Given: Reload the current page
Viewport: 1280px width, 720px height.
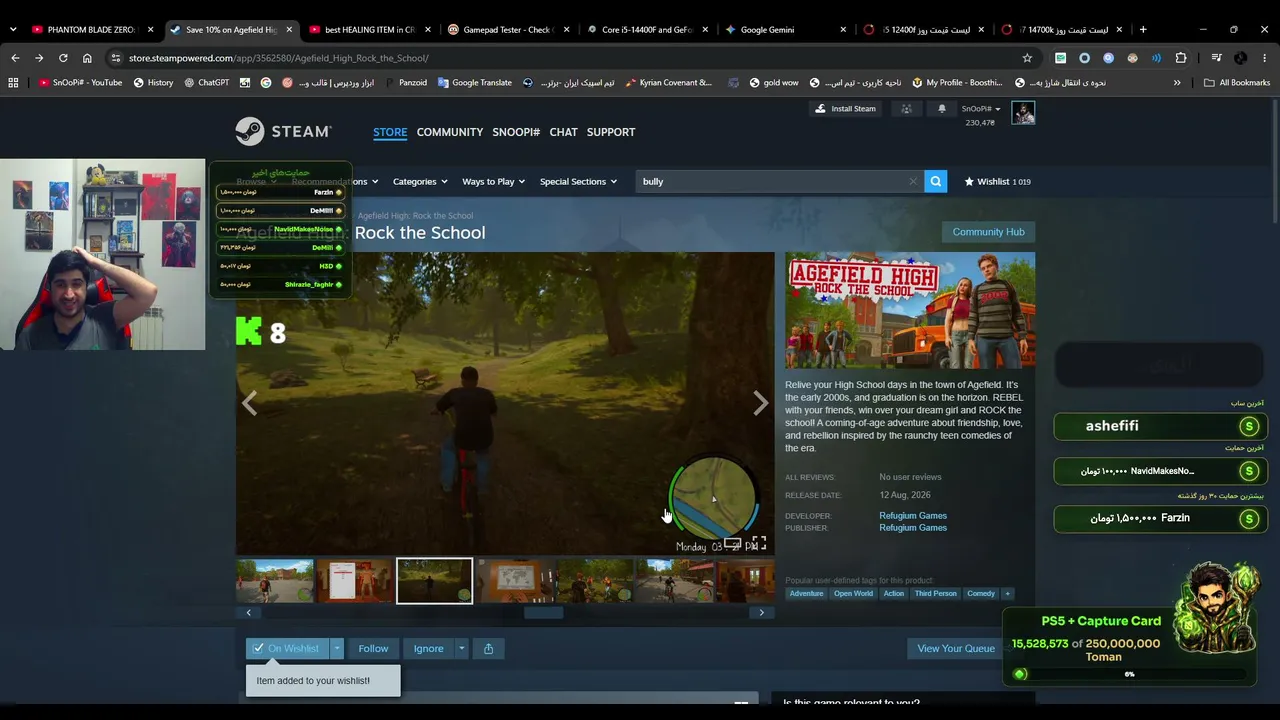Looking at the screenshot, I should point(63,58).
